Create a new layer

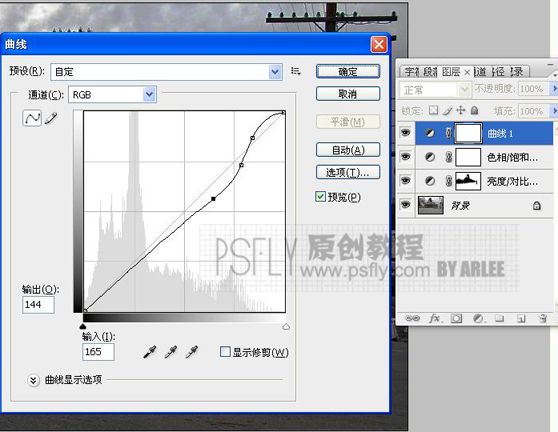coord(521,318)
